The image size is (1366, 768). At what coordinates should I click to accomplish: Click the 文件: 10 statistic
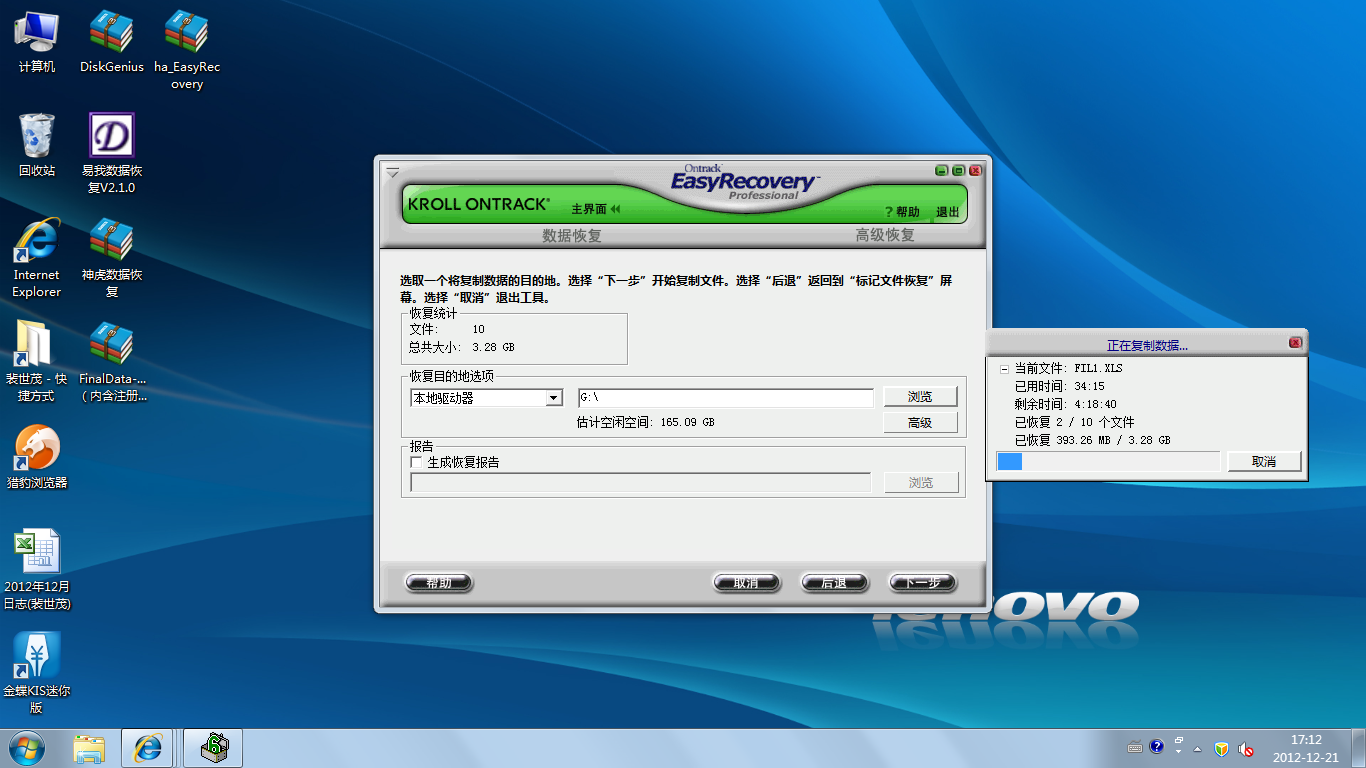[447, 329]
